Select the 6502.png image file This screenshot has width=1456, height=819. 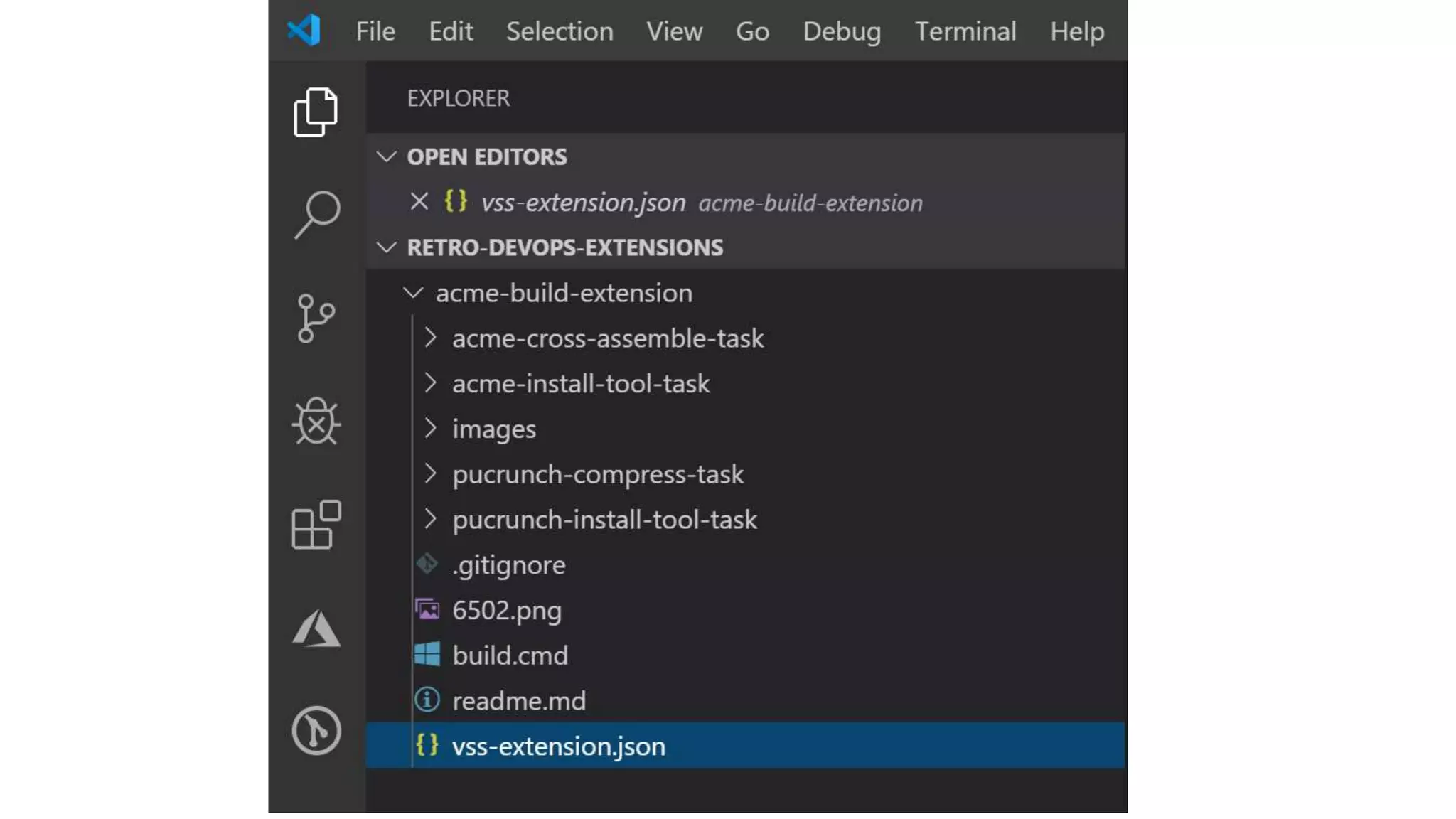click(506, 611)
